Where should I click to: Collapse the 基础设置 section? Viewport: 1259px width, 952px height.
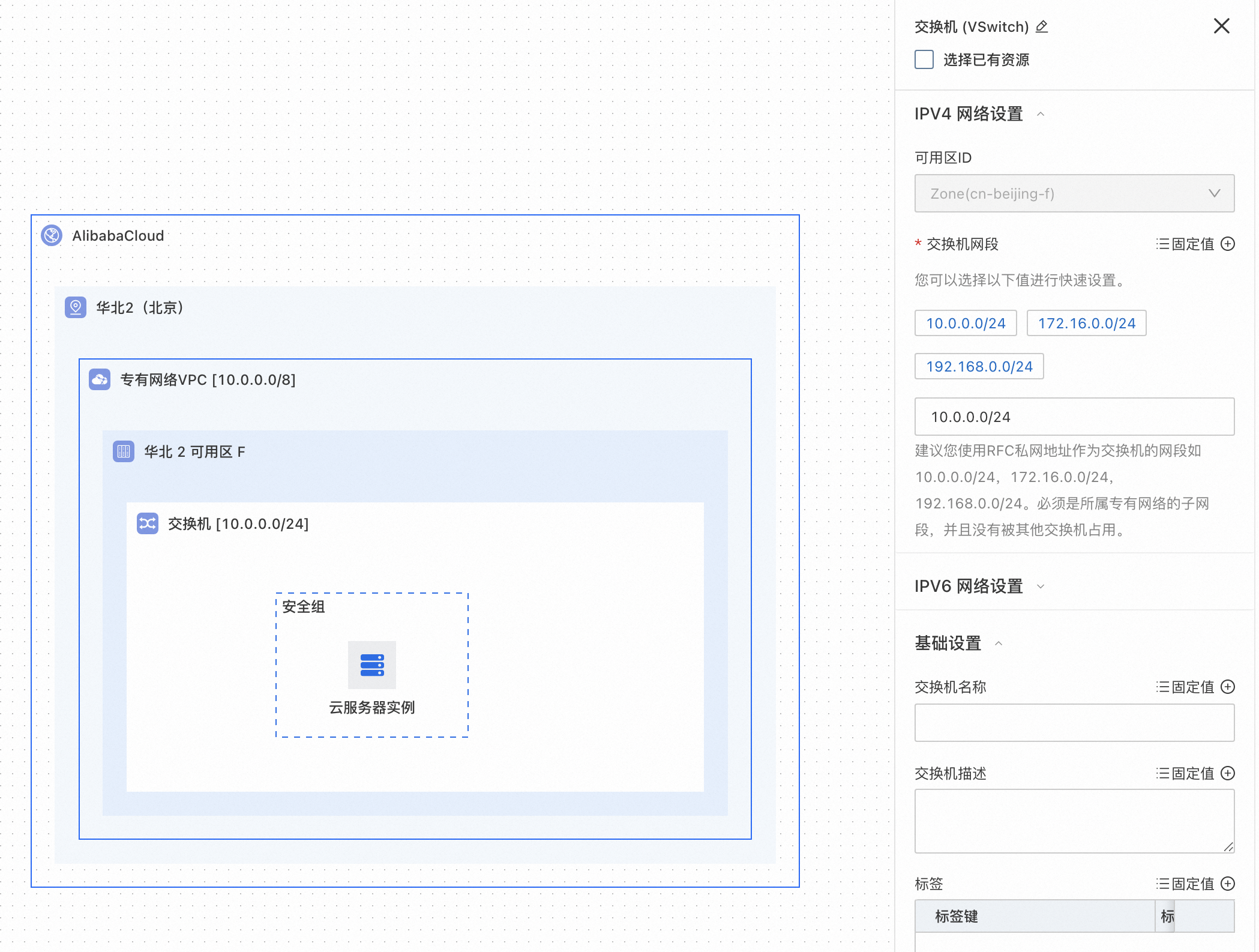point(999,643)
